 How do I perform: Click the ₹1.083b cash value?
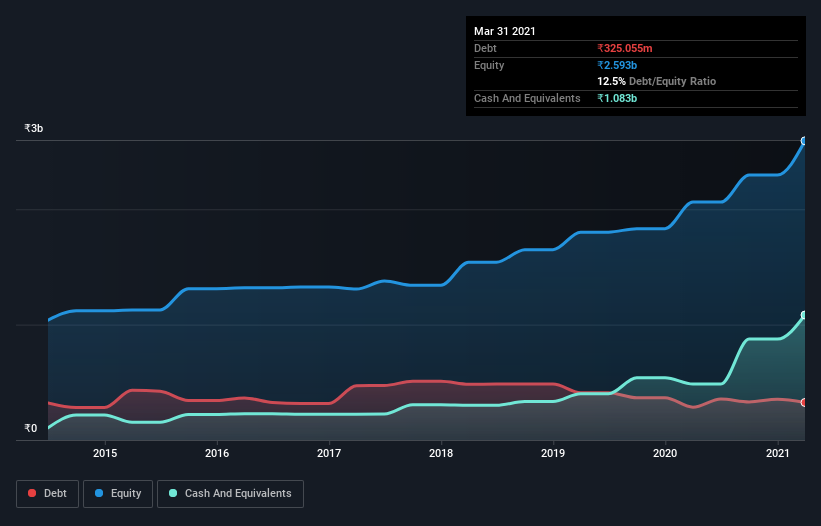coord(617,98)
